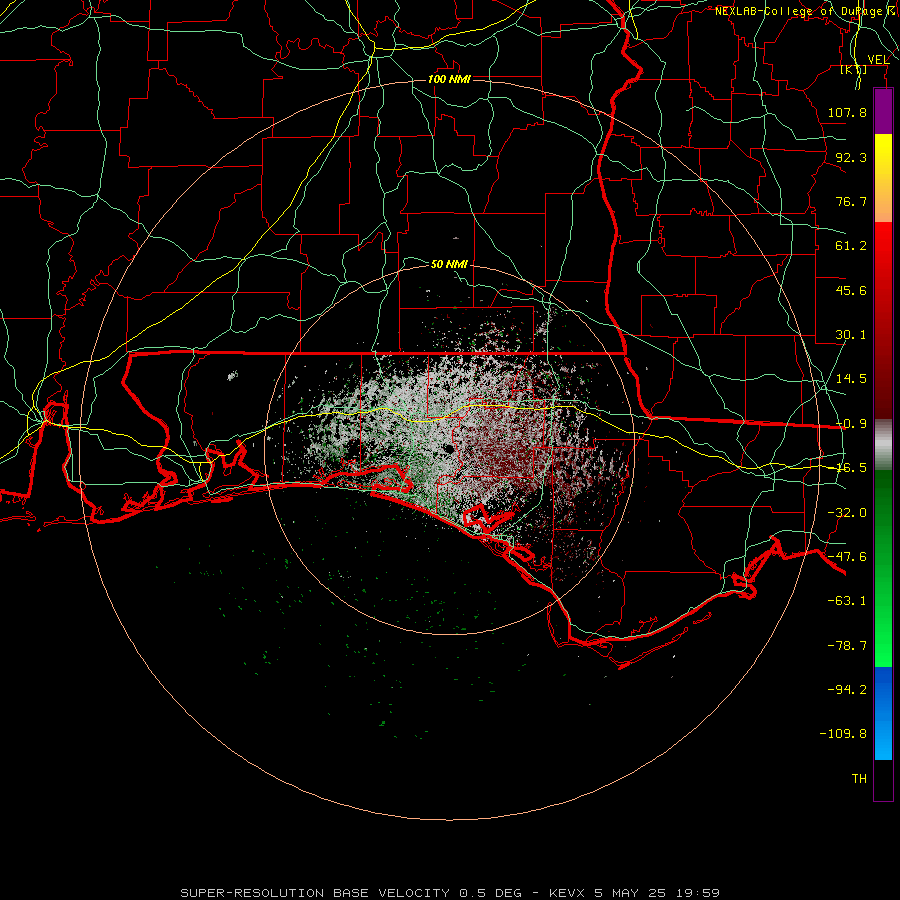Image resolution: width=900 pixels, height=900 pixels.
Task: Click the 92.3 velocity scale value
Action: pos(851,157)
